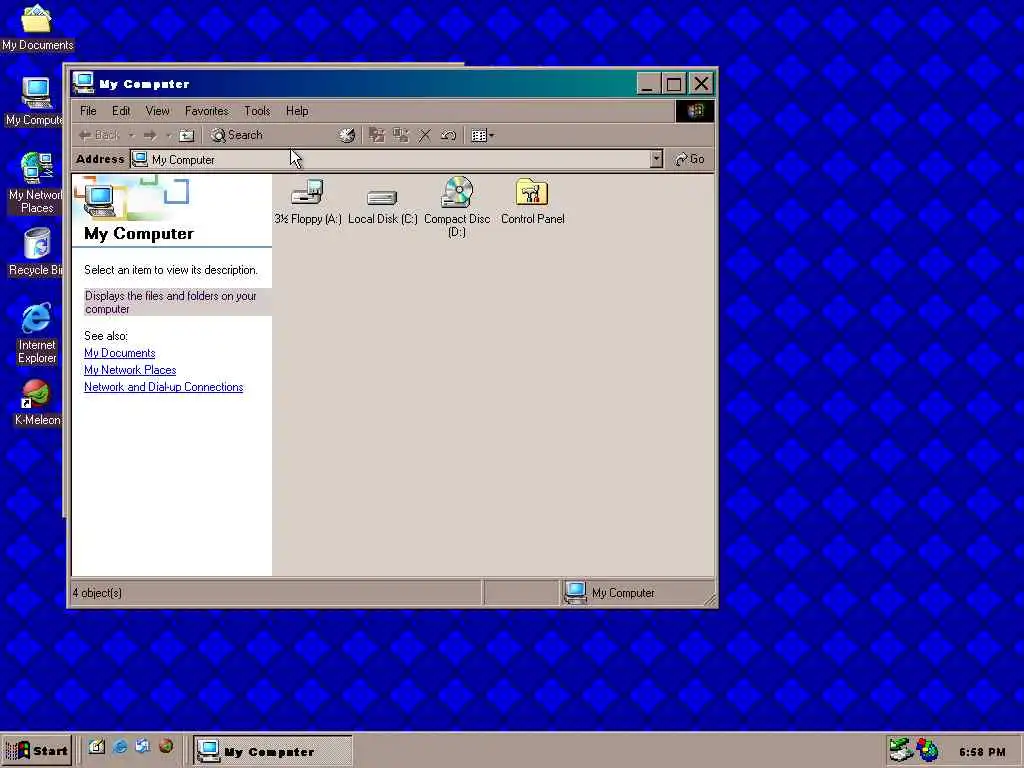
Task: Click the network connection tray icon
Action: point(901,750)
